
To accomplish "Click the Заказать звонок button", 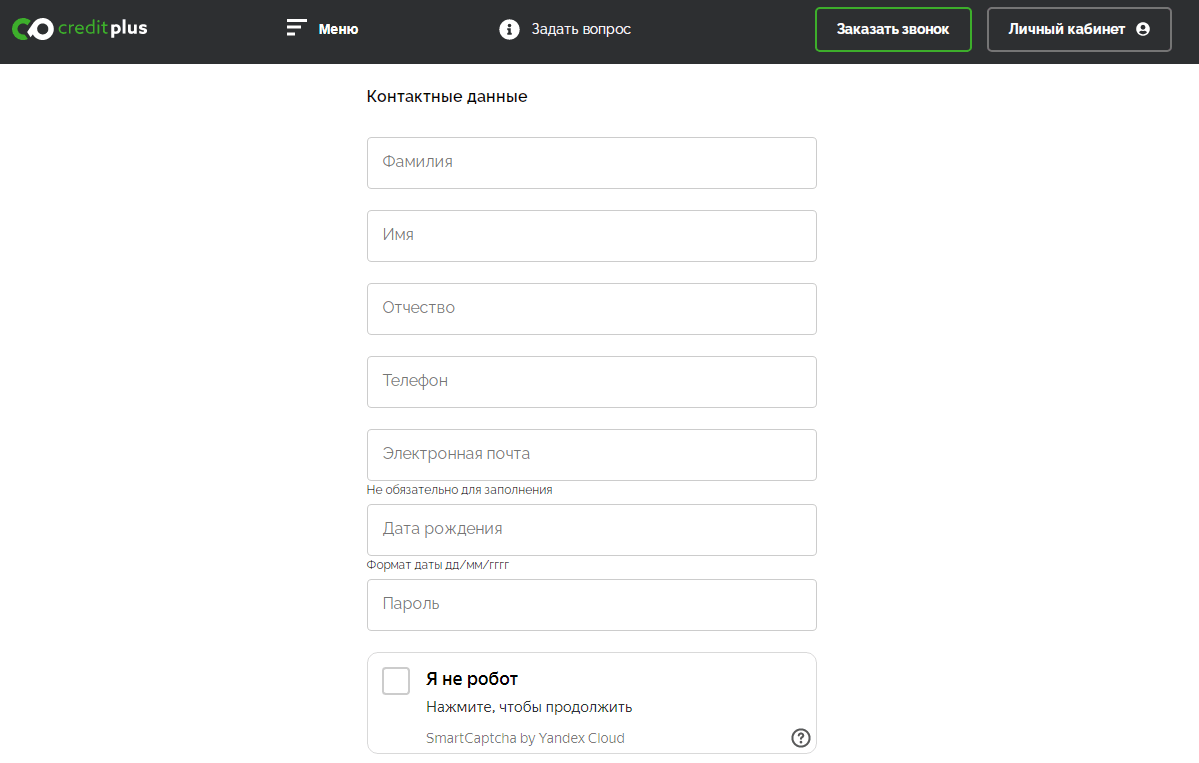I will (893, 29).
